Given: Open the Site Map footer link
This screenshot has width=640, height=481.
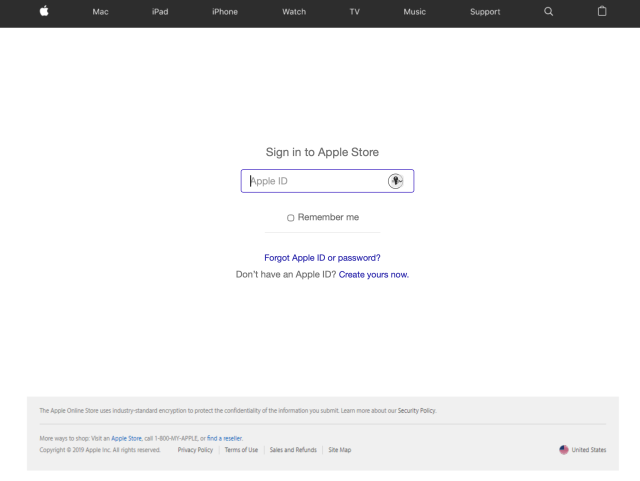Looking at the screenshot, I should pos(340,450).
